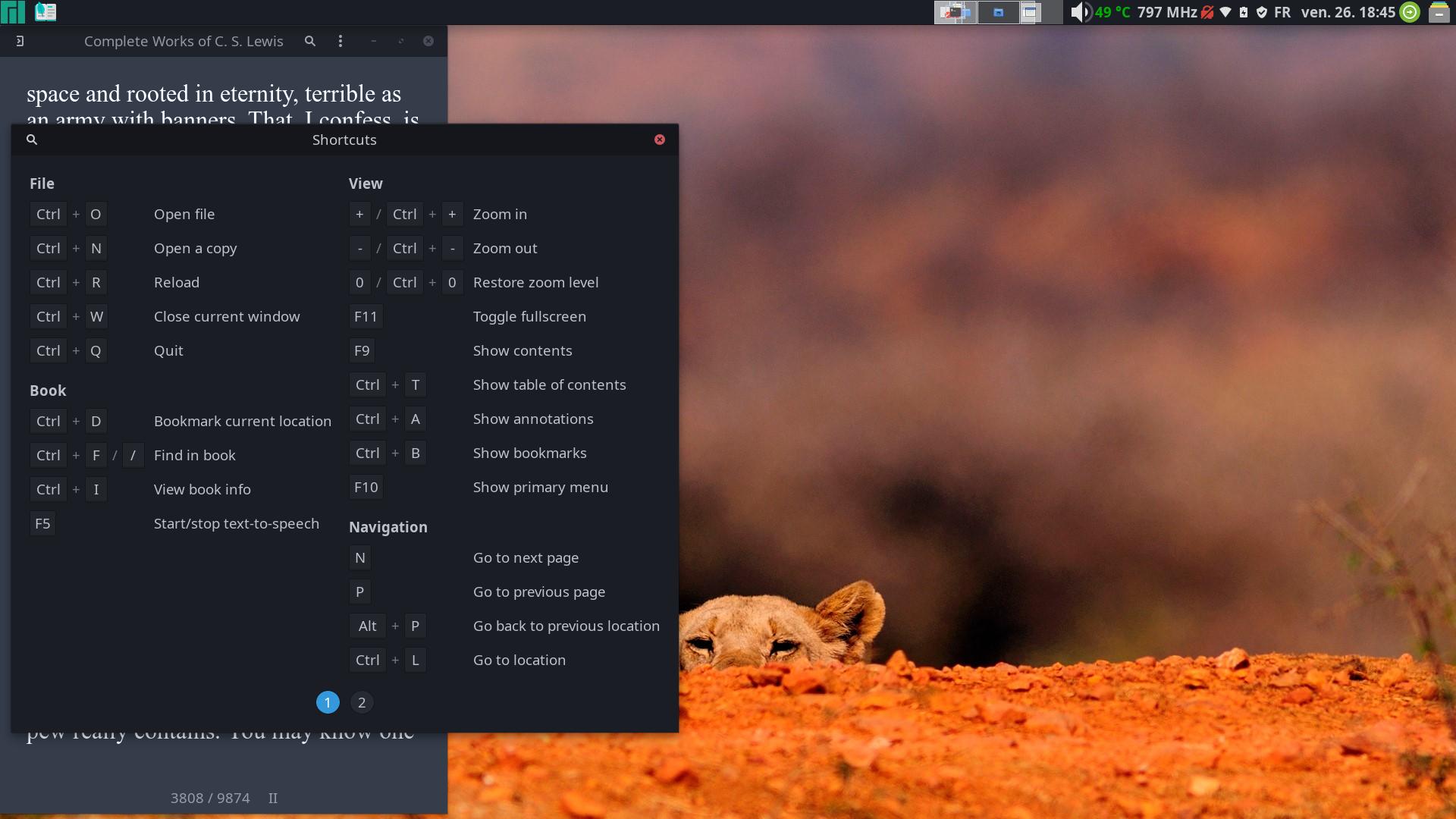Image resolution: width=1456 pixels, height=819 pixels.
Task: Switch to shortcuts page 2
Action: [362, 703]
